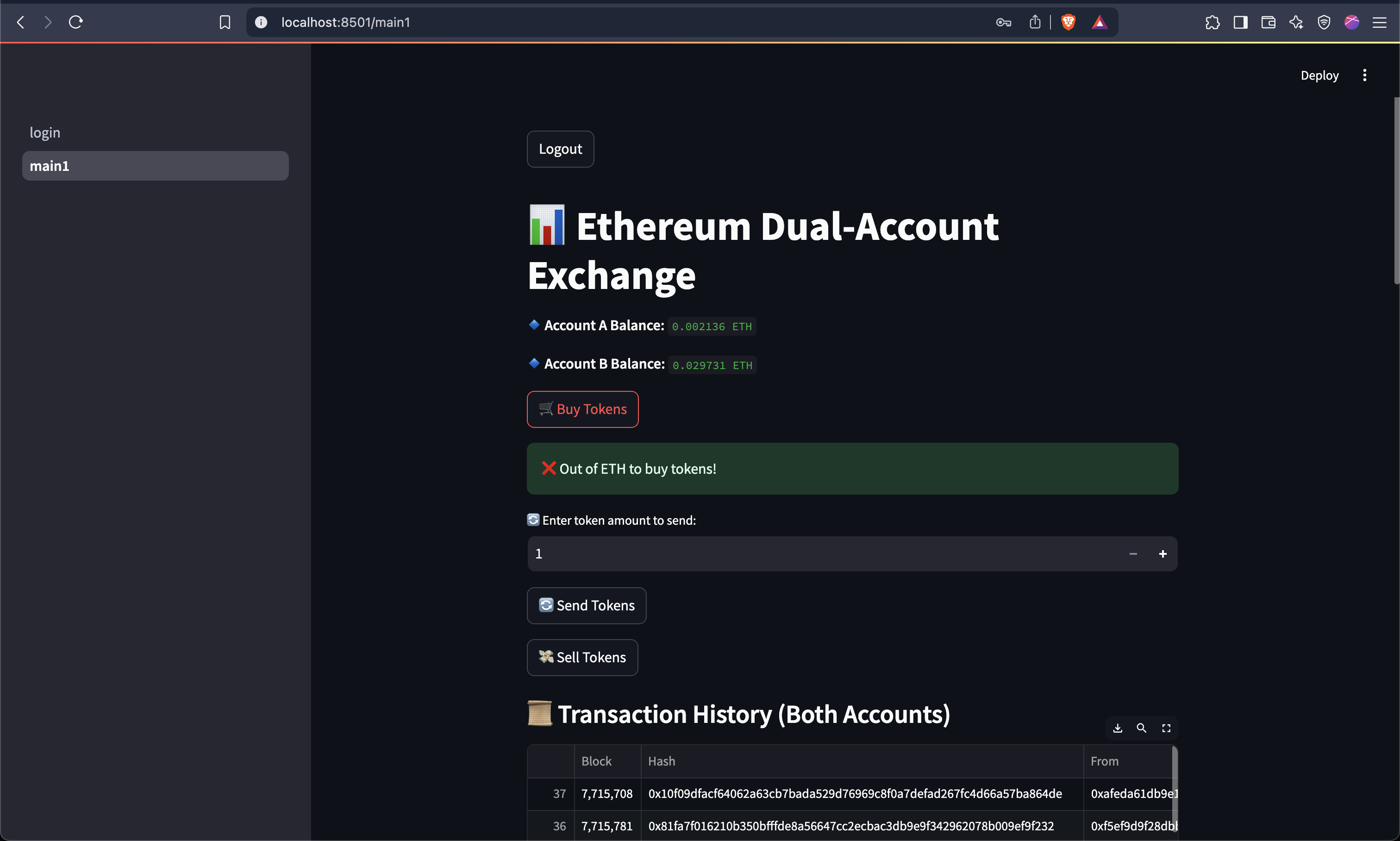Screen dimensions: 1400x841
Task: Select the main1 page in the sidebar
Action: pyautogui.click(x=155, y=166)
